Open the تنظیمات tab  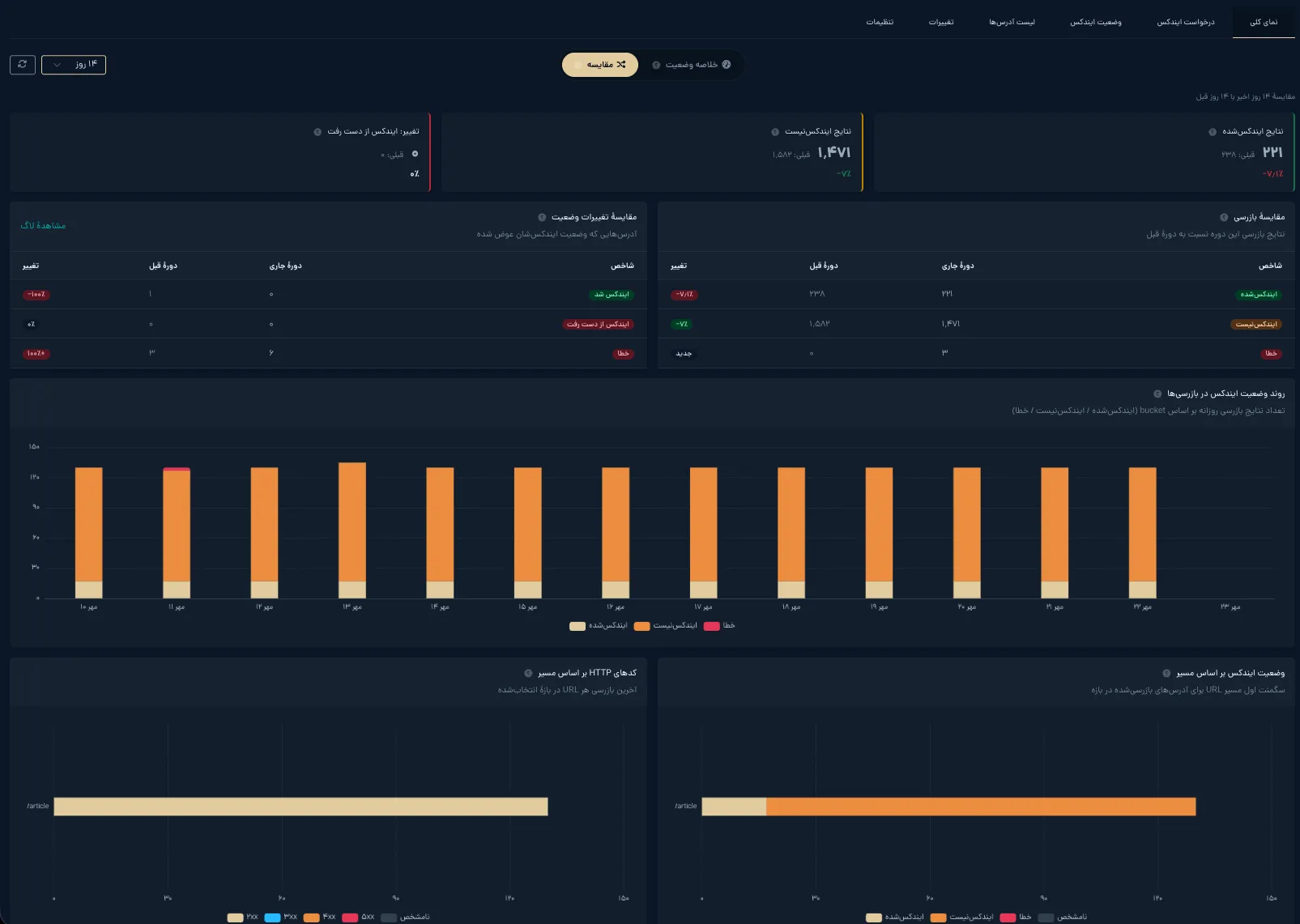pos(880,22)
